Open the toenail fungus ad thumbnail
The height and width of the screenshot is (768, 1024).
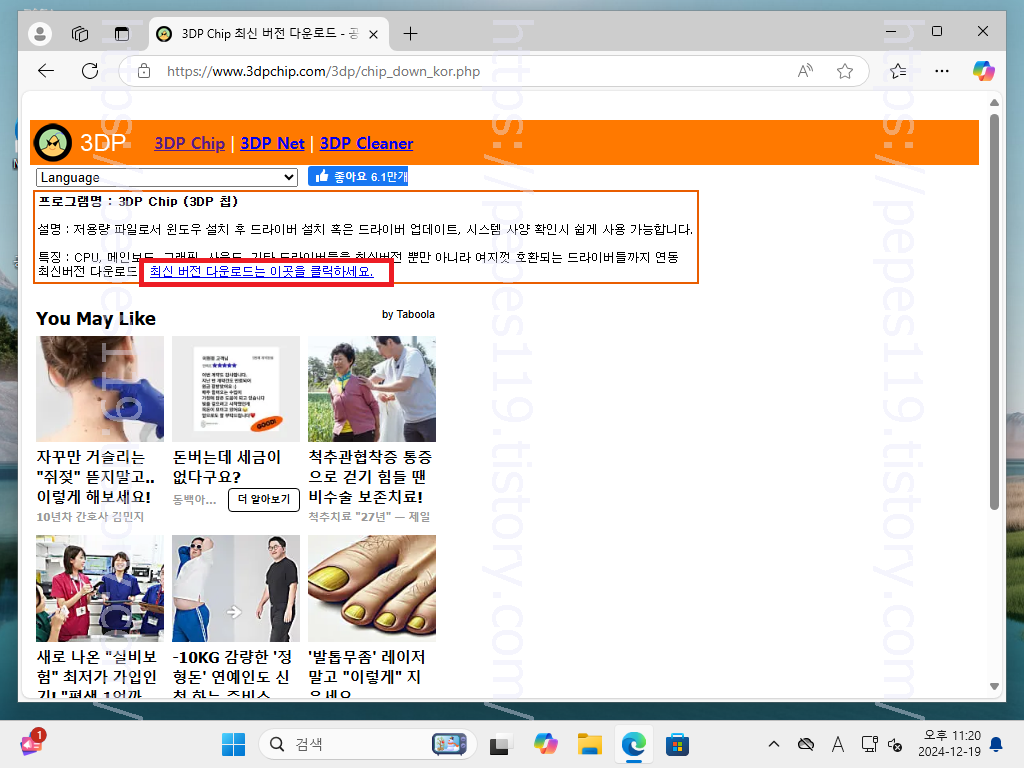point(372,588)
